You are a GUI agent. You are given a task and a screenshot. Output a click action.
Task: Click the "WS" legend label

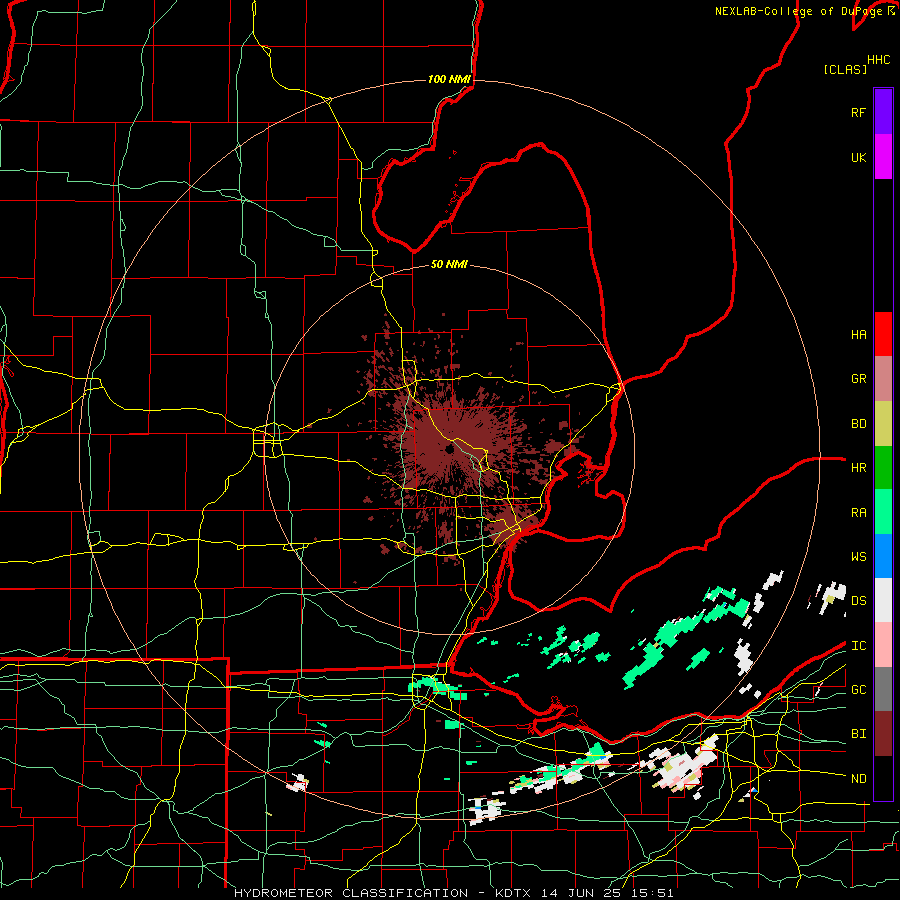point(858,557)
